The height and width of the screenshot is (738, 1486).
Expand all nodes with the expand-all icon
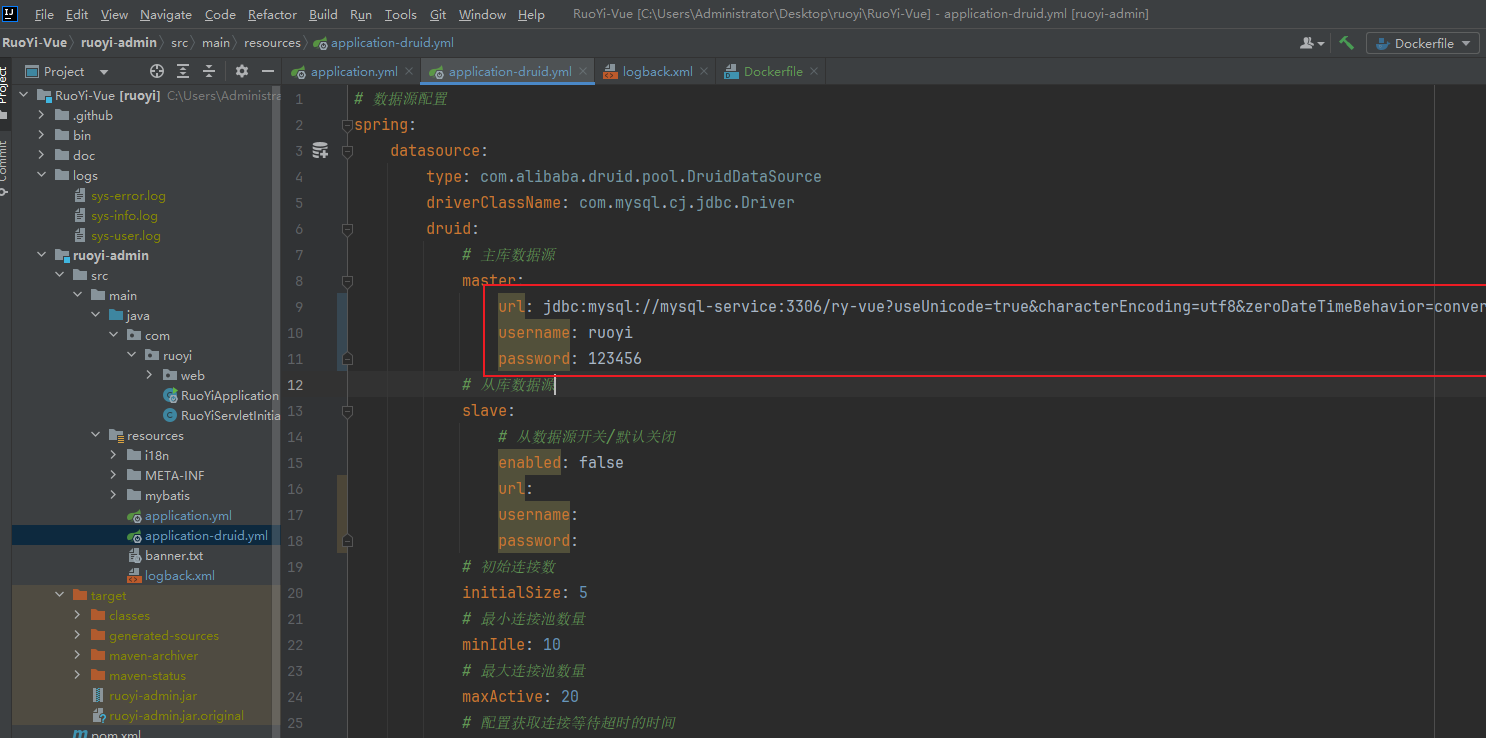click(182, 71)
